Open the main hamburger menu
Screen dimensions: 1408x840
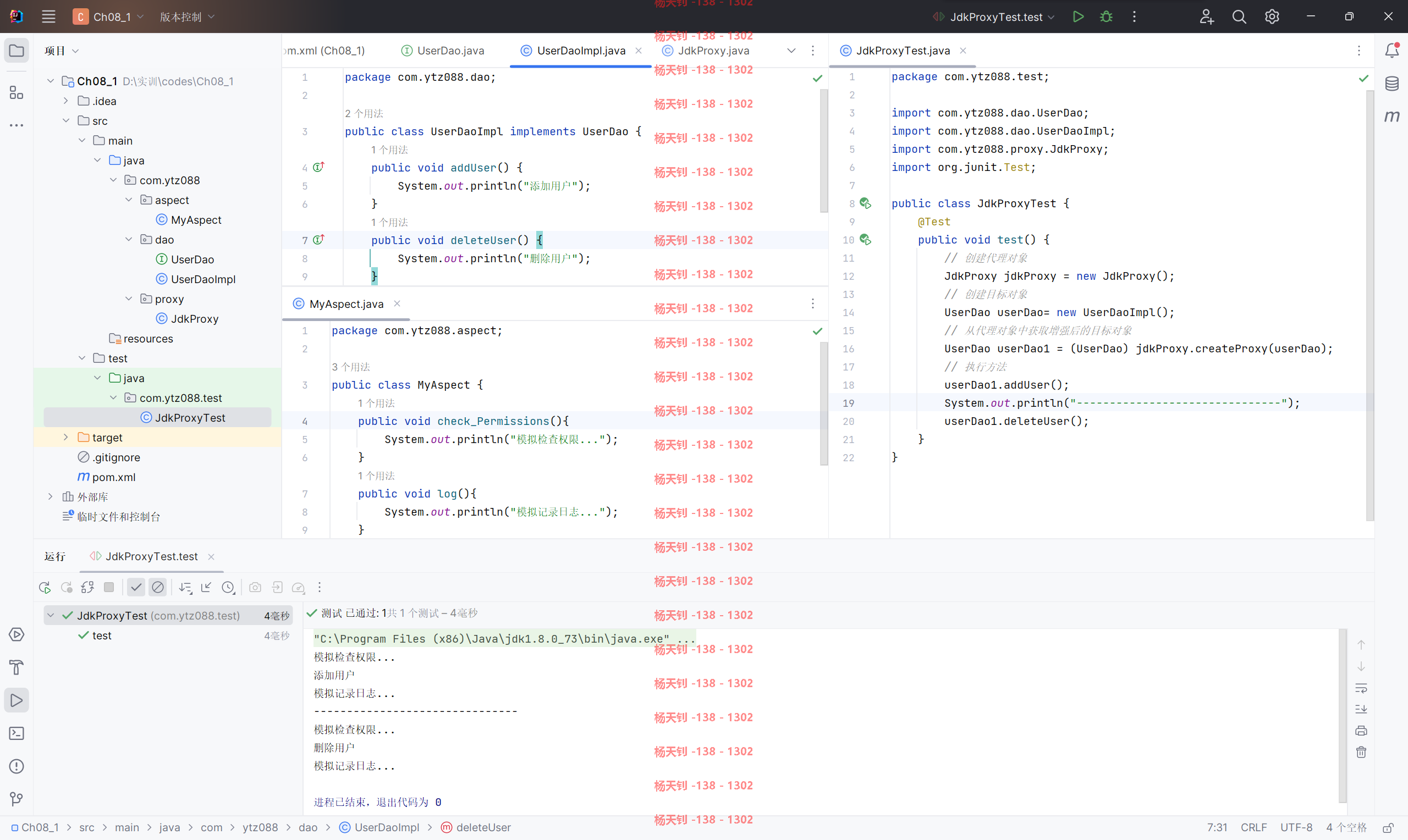point(48,16)
